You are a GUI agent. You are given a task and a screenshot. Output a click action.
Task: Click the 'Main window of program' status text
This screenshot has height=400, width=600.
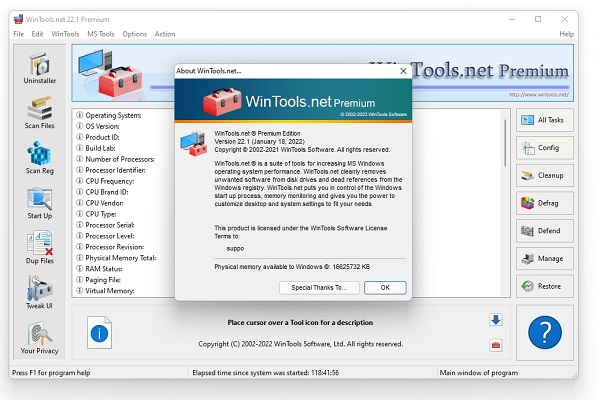click(479, 373)
